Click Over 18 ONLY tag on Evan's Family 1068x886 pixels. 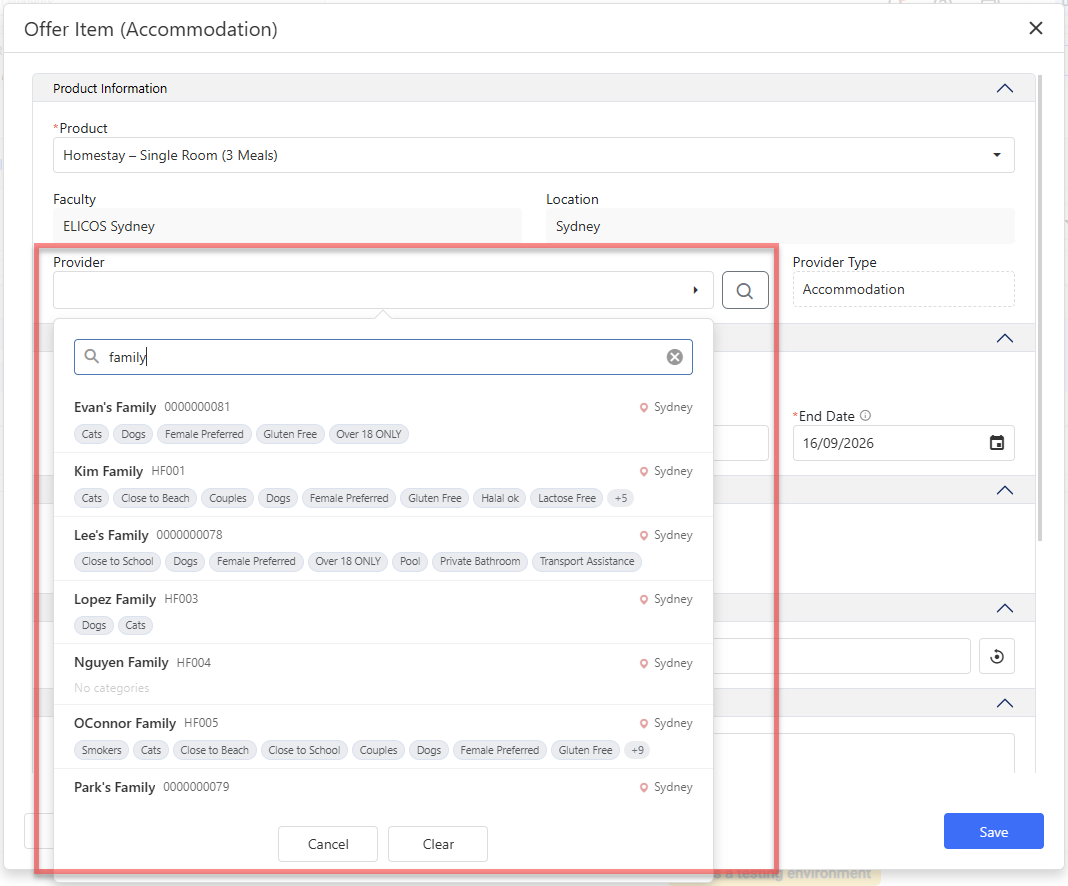pos(368,434)
